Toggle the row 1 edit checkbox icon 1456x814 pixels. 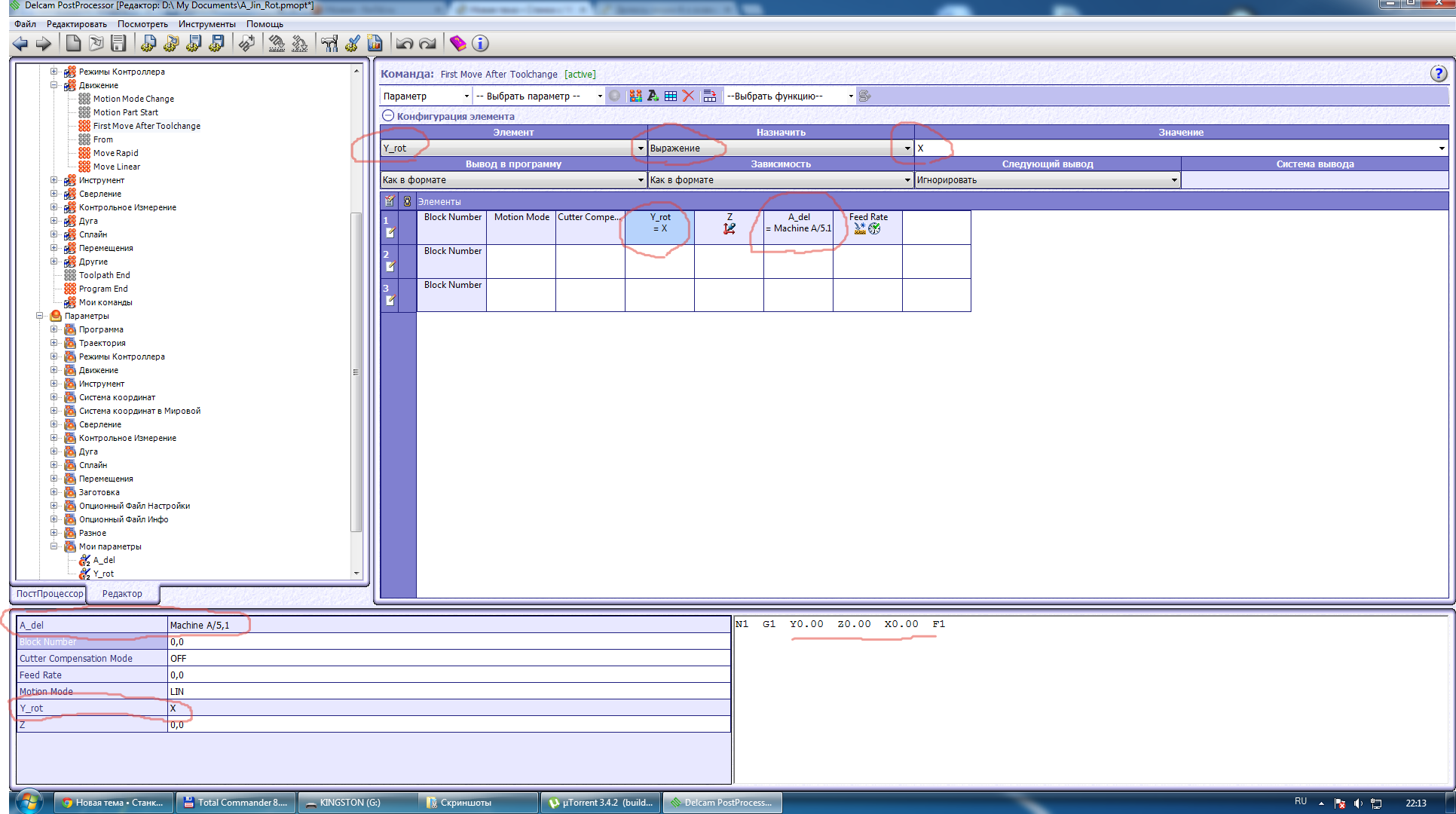[390, 233]
